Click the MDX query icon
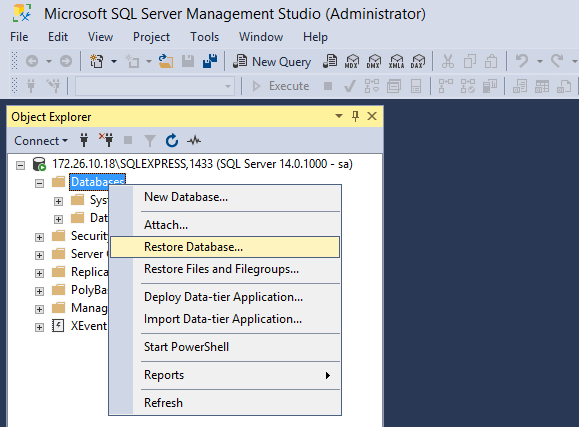 click(x=352, y=61)
